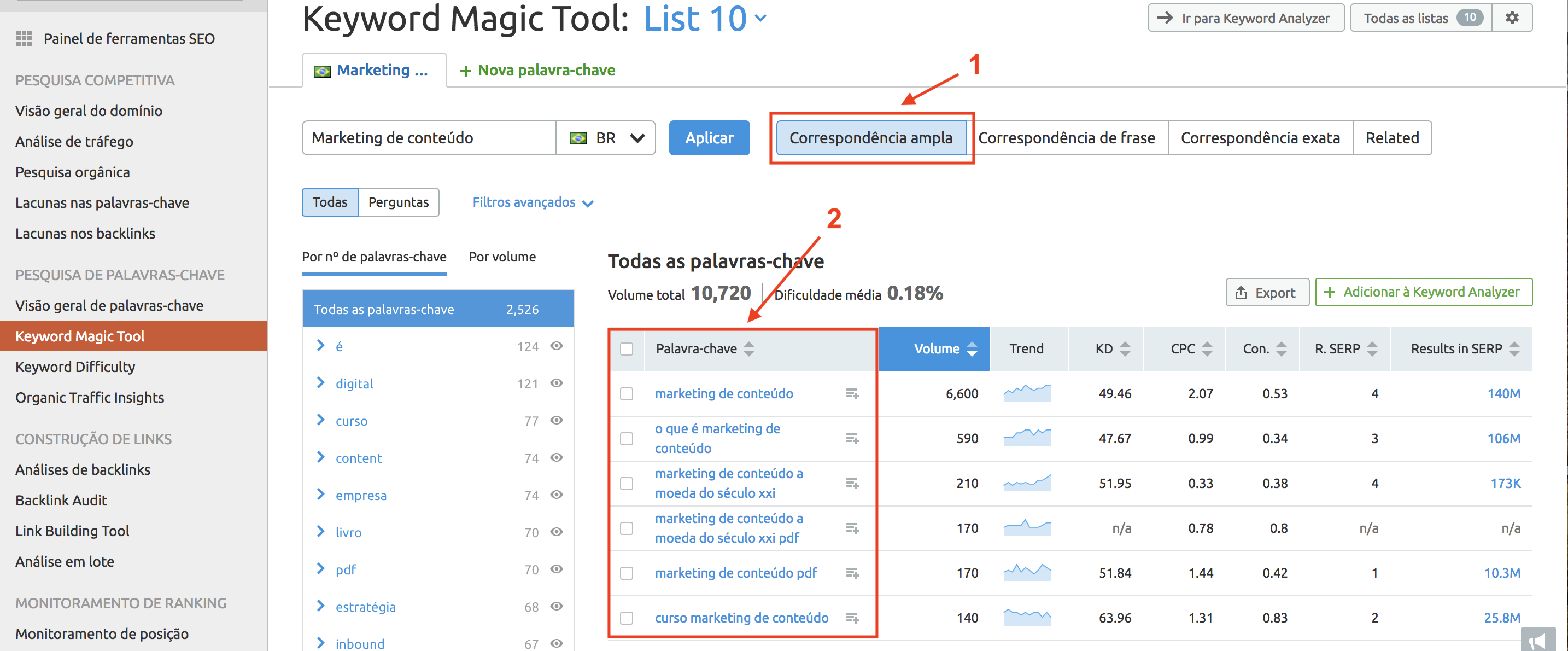Click the megaphone icon at bottom right
Viewport: 1568px width, 651px height.
1537,640
